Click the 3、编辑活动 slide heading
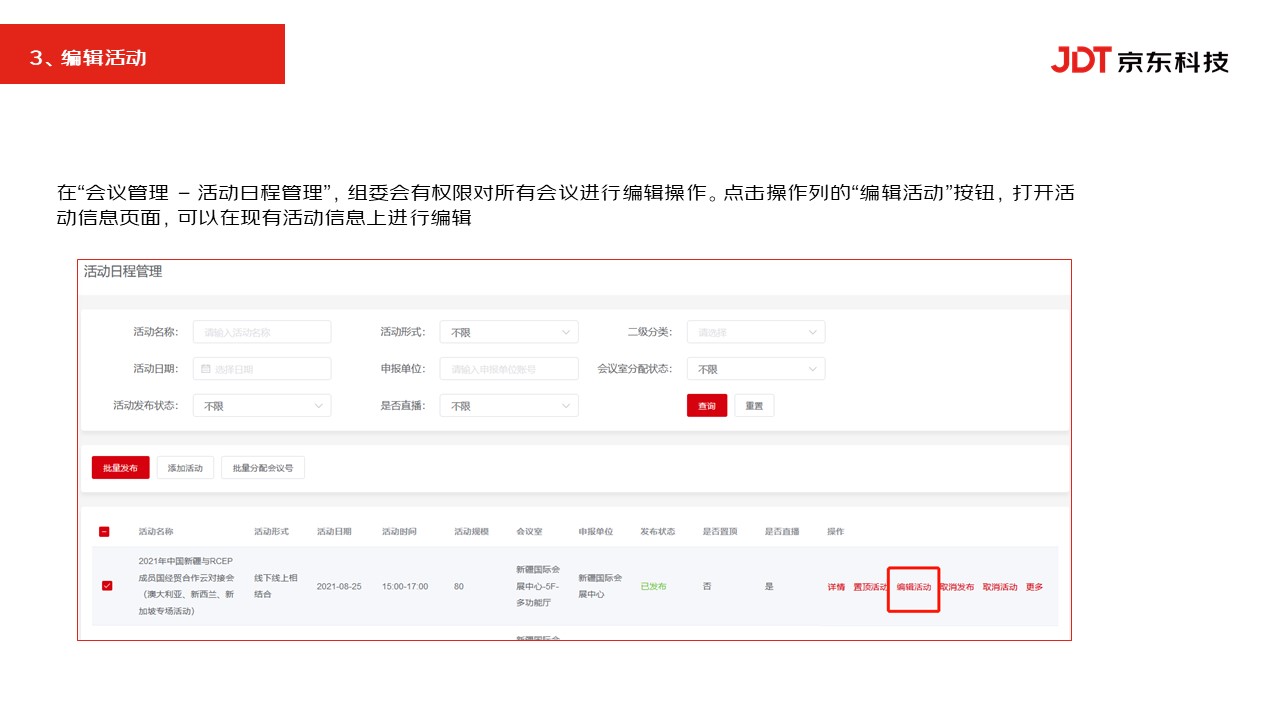This screenshot has width=1280, height=720. click(x=88, y=58)
